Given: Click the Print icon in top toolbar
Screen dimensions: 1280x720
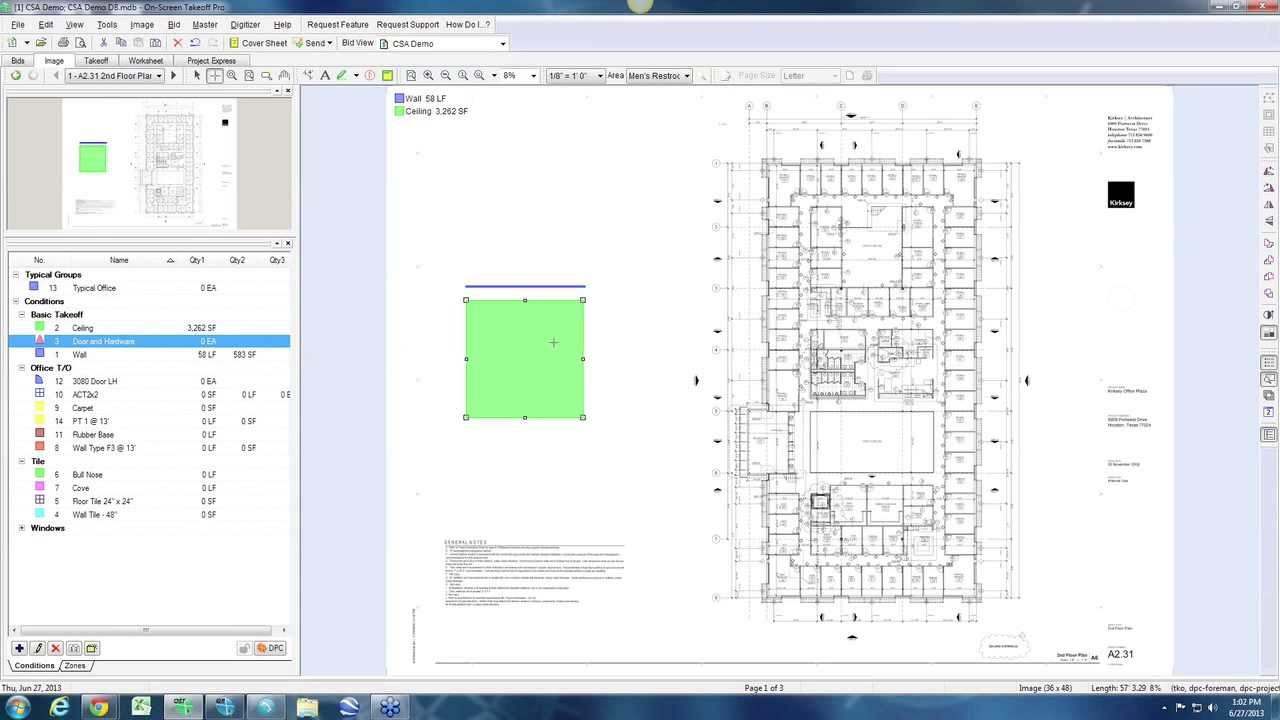Looking at the screenshot, I should click(63, 43).
